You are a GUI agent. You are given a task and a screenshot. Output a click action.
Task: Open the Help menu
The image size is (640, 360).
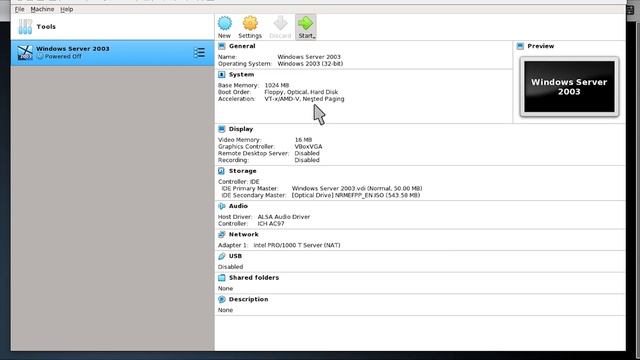click(67, 9)
